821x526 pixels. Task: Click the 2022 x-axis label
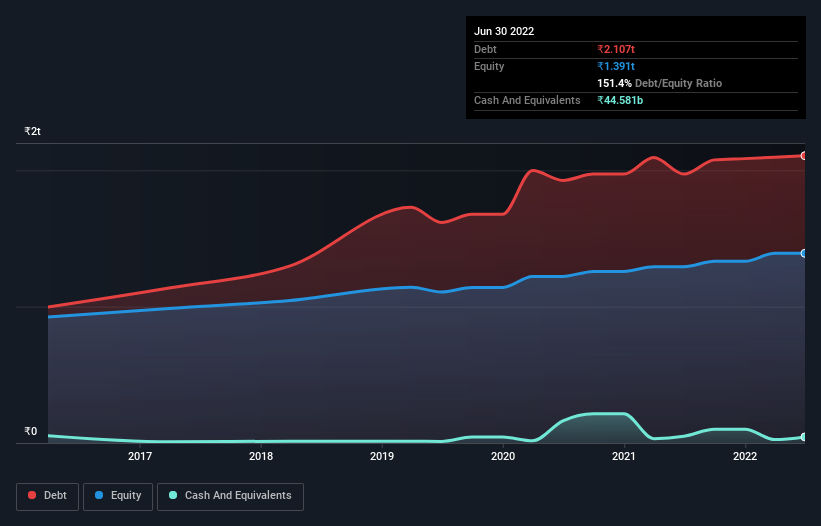(x=745, y=456)
